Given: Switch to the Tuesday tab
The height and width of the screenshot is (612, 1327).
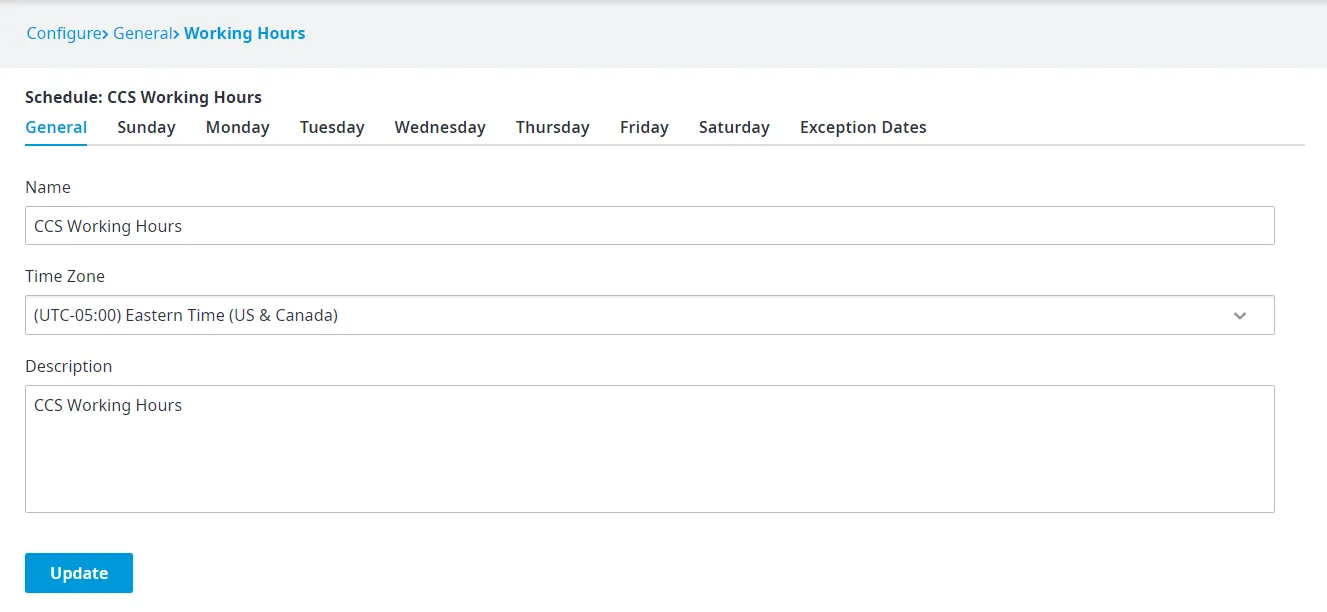Looking at the screenshot, I should pyautogui.click(x=332, y=127).
